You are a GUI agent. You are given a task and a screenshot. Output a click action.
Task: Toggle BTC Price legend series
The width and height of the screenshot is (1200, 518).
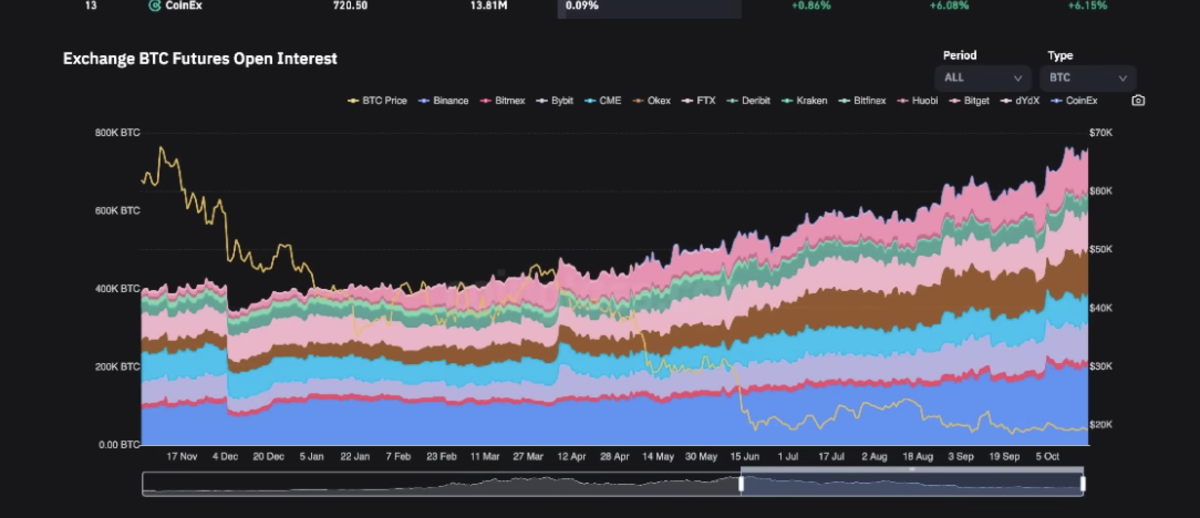pyautogui.click(x=377, y=101)
